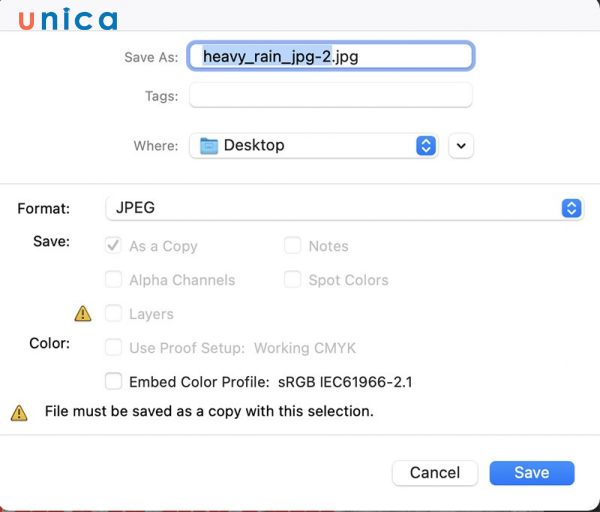
Task: Toggle the Layers checkbox
Action: pyautogui.click(x=113, y=314)
